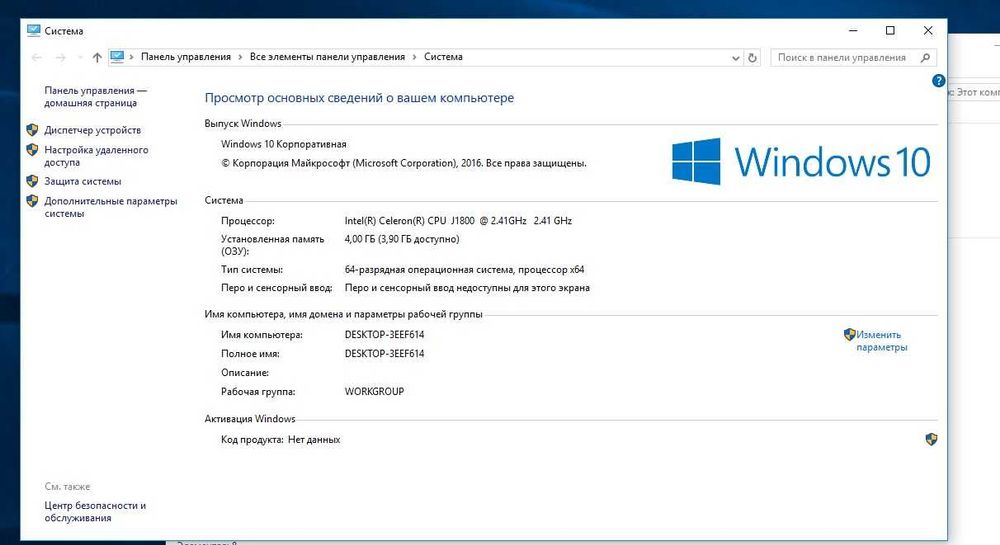
Task: Click the installed memory value 4,00 ГБ
Action: [402, 239]
